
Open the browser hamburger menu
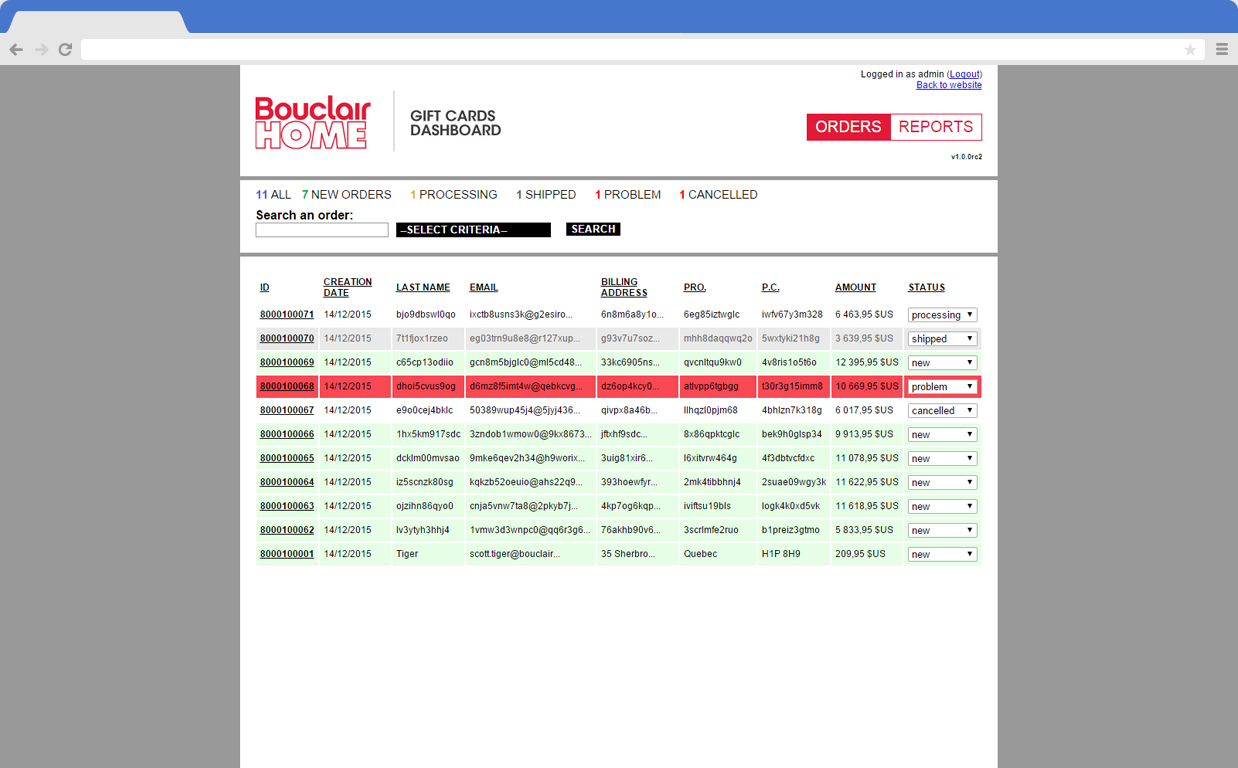(x=1221, y=48)
